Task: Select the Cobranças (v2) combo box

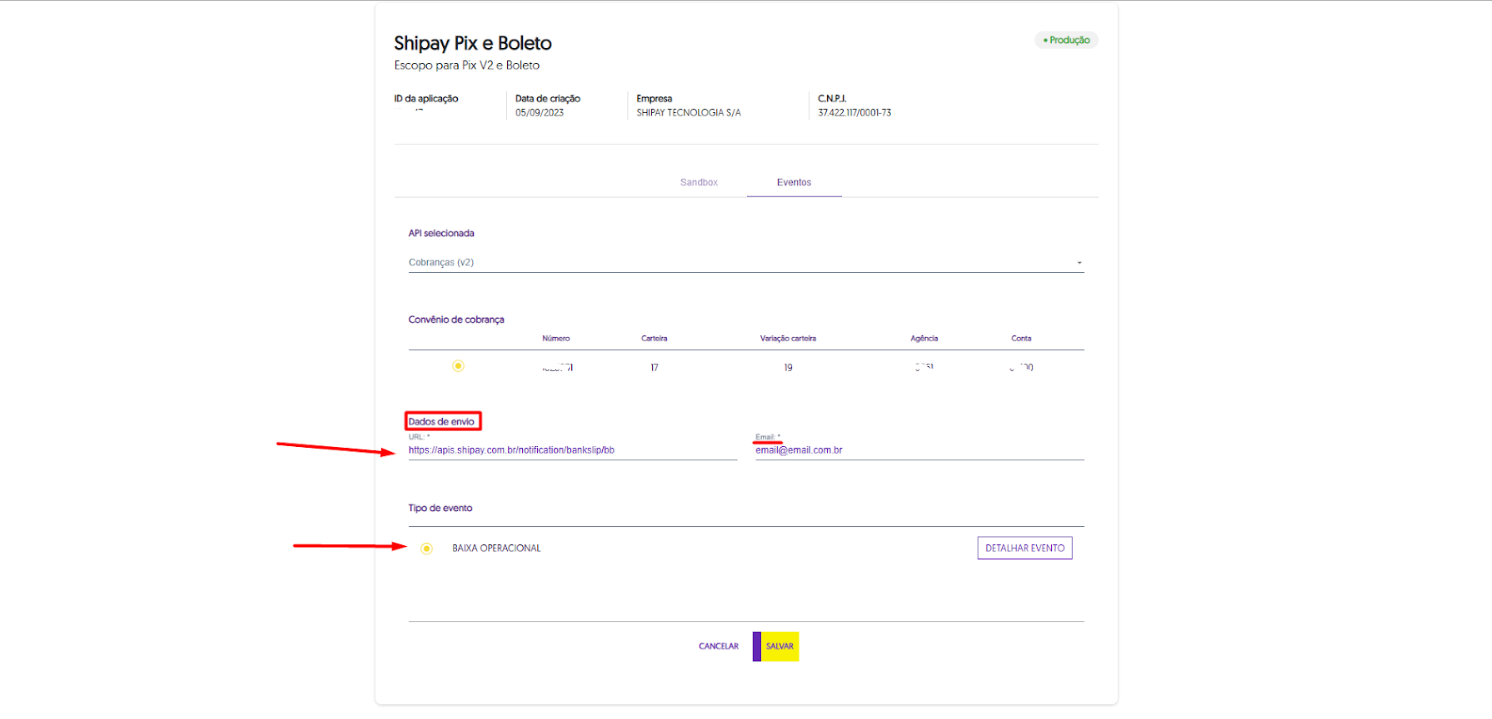Action: coord(746,263)
